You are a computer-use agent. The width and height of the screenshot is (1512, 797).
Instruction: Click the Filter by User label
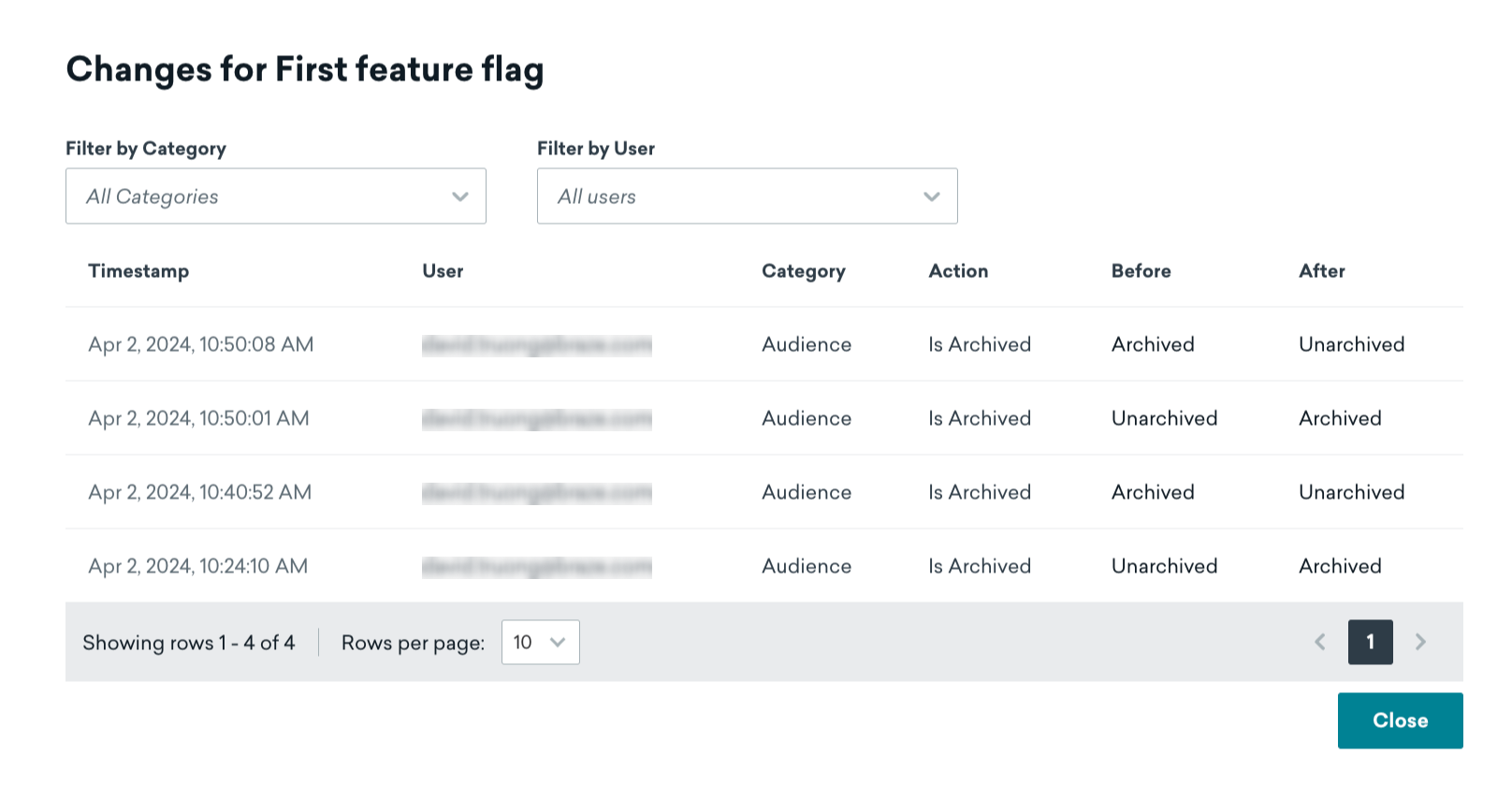[x=596, y=149]
